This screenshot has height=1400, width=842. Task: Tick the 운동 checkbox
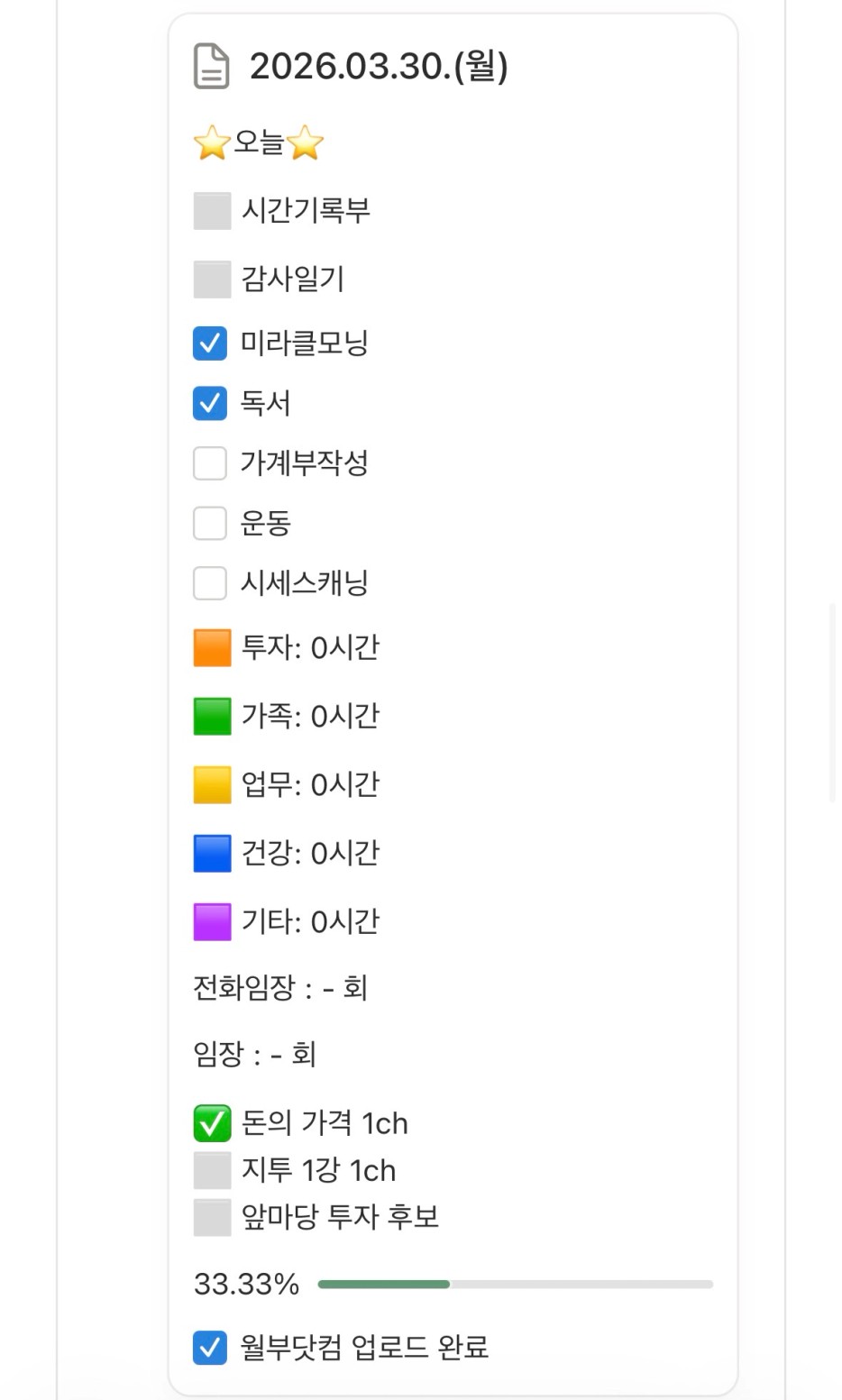click(210, 523)
